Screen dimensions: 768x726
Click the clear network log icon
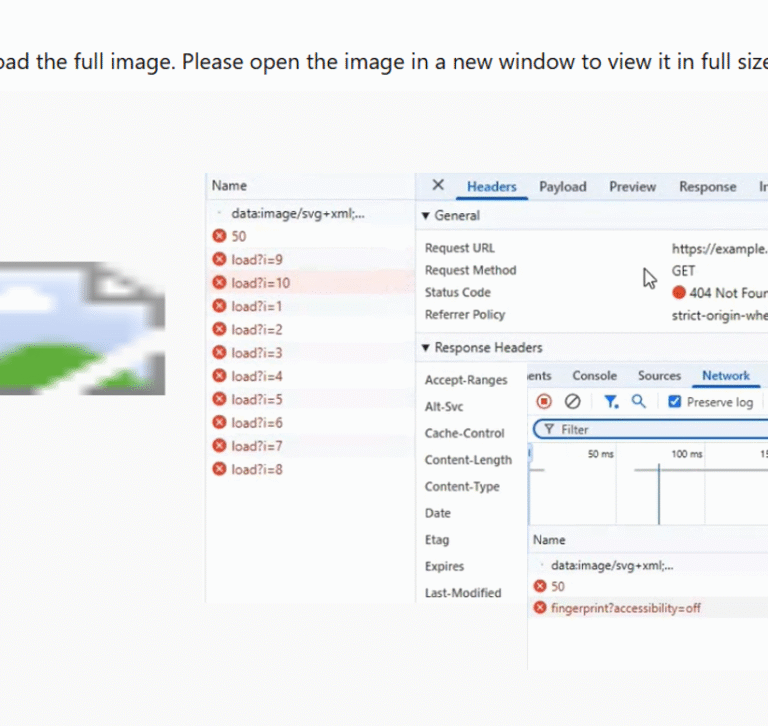(x=572, y=402)
